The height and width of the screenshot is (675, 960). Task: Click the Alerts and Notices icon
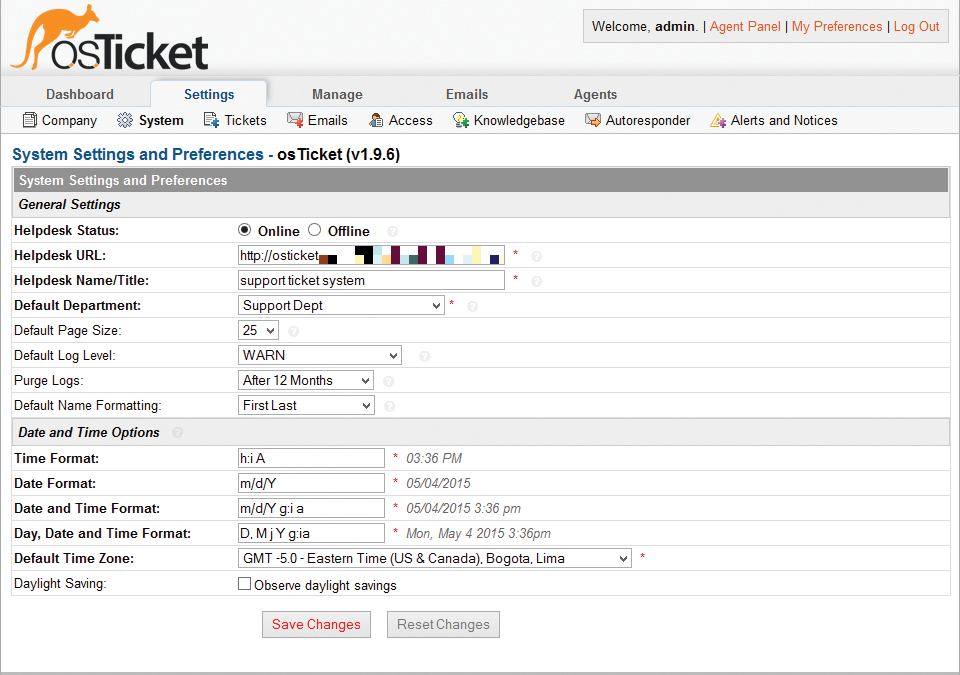[x=718, y=121]
